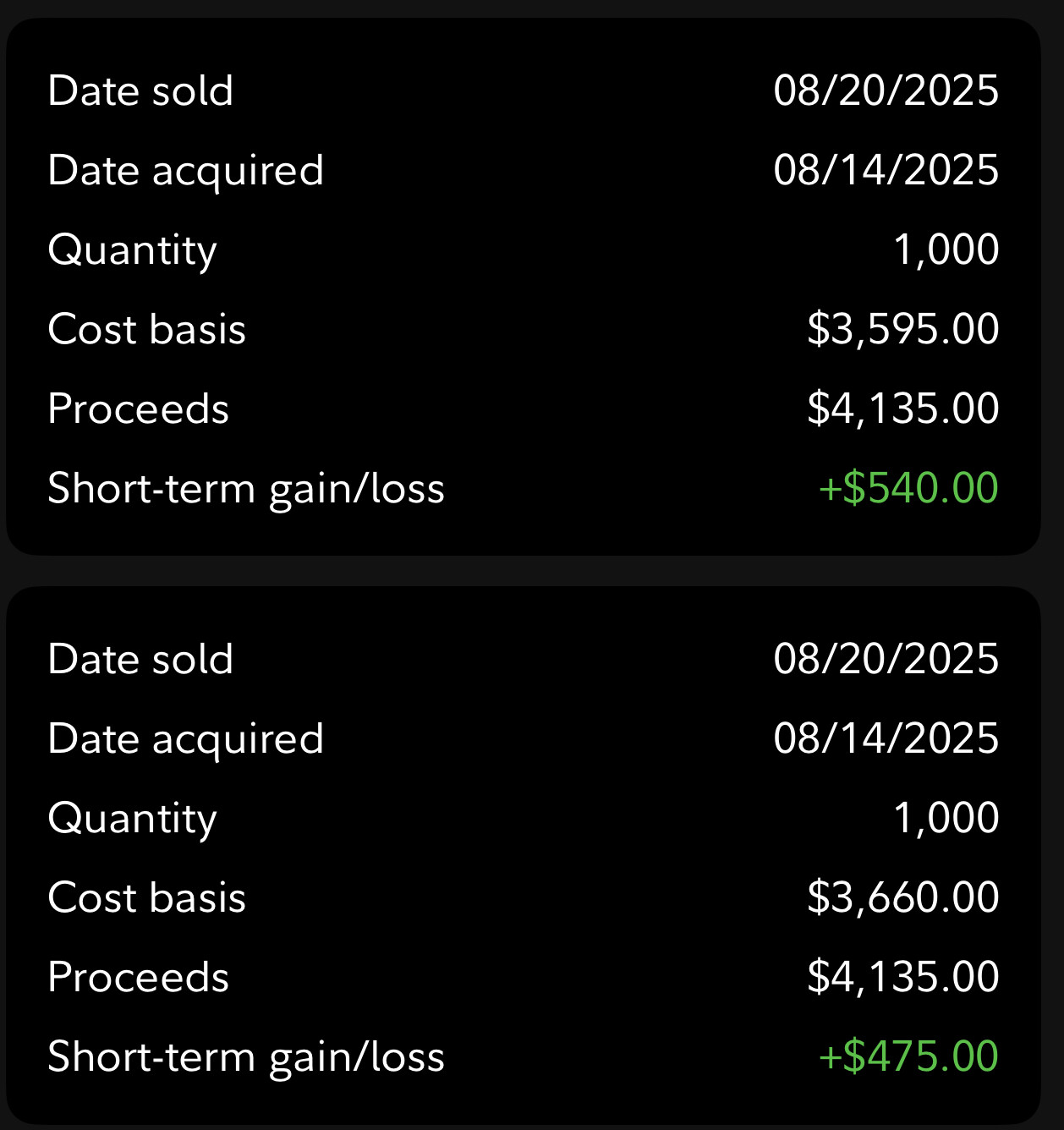The width and height of the screenshot is (1064, 1130).
Task: Tap "Short-term gain/loss" label in top card
Action: [246, 489]
